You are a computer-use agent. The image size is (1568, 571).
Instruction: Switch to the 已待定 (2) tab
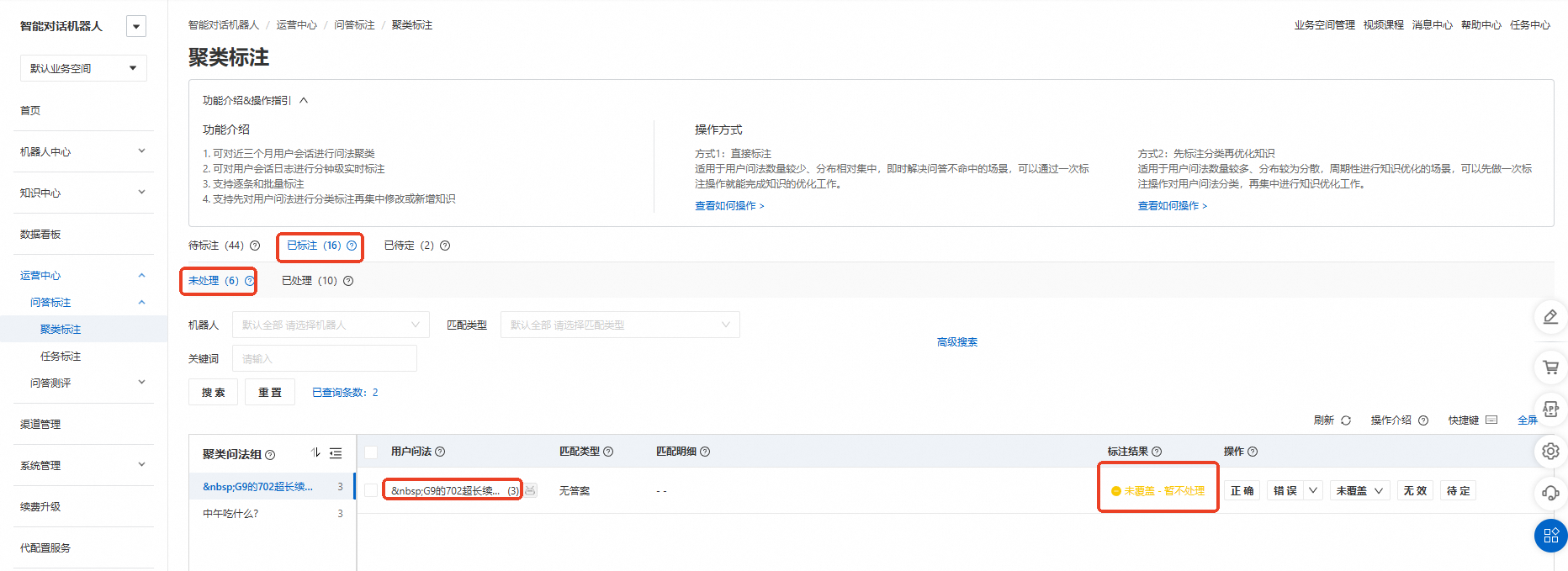click(x=409, y=246)
